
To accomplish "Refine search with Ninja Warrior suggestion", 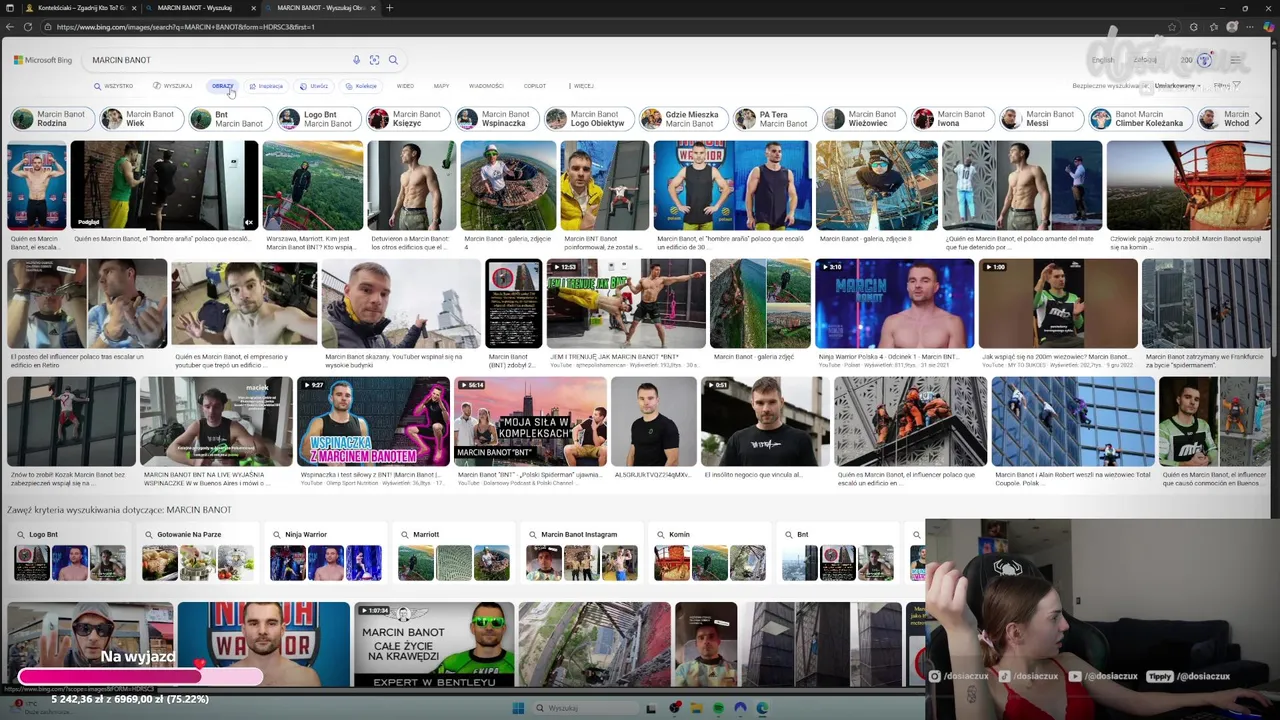I will [x=324, y=553].
